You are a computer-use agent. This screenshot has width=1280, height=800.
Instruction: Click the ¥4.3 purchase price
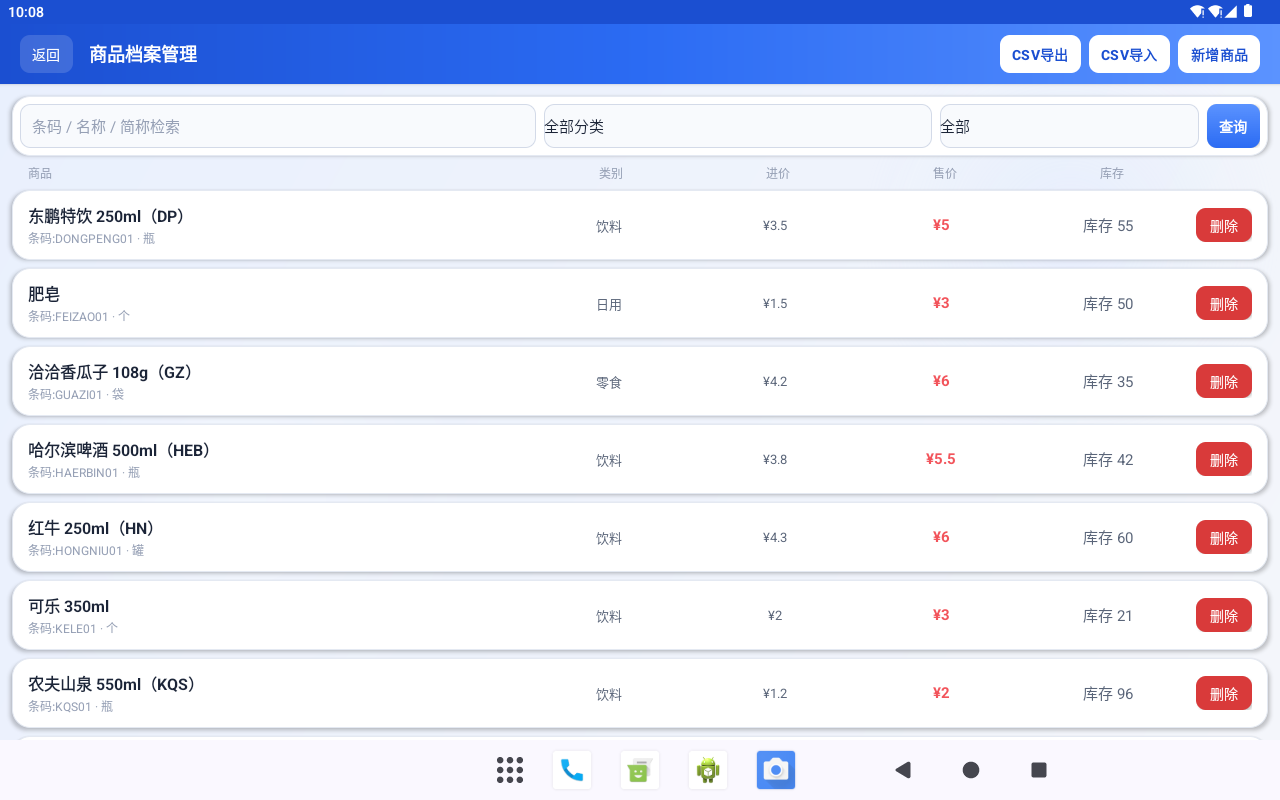click(775, 538)
